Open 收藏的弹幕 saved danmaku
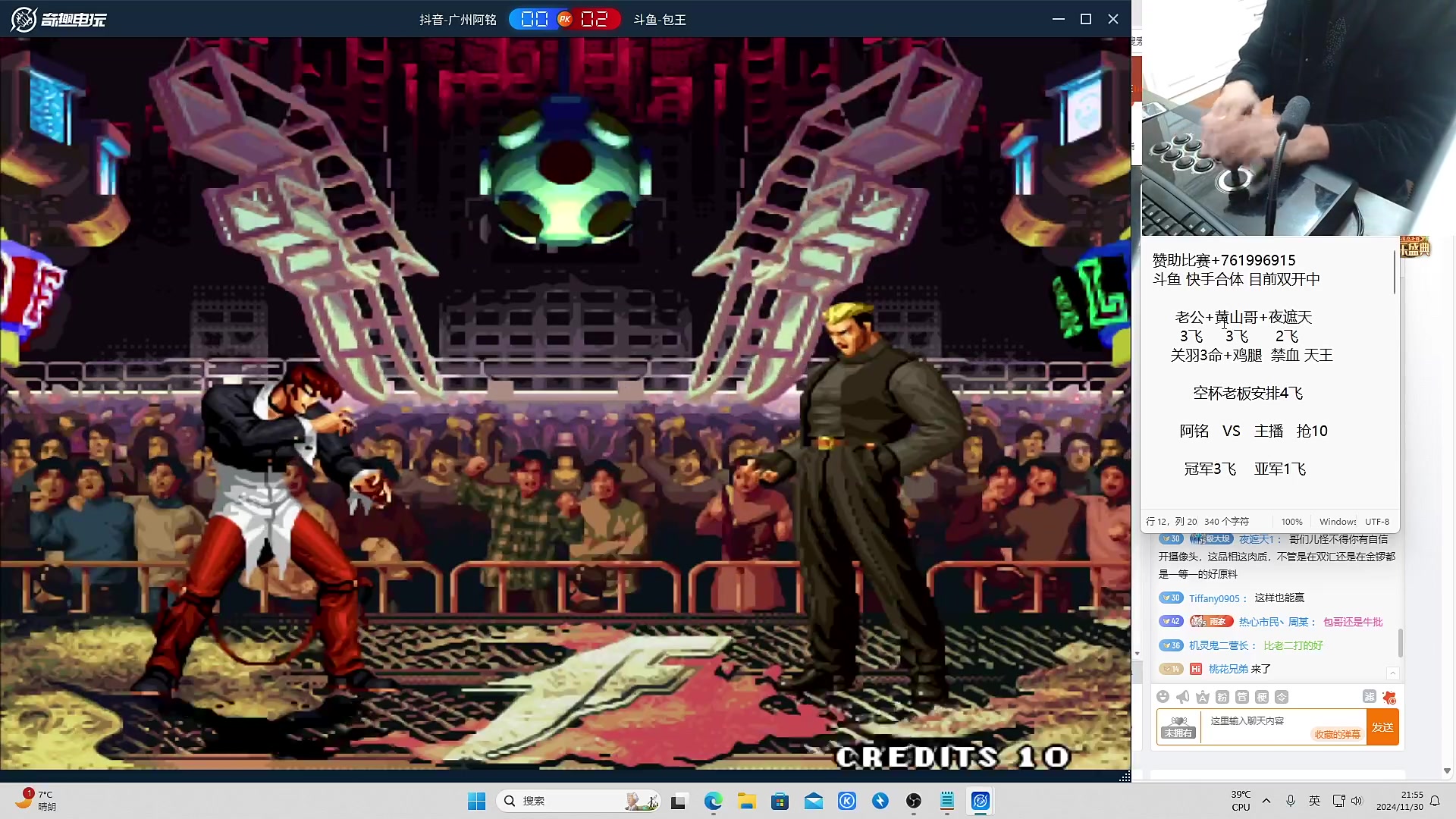 tap(1337, 734)
